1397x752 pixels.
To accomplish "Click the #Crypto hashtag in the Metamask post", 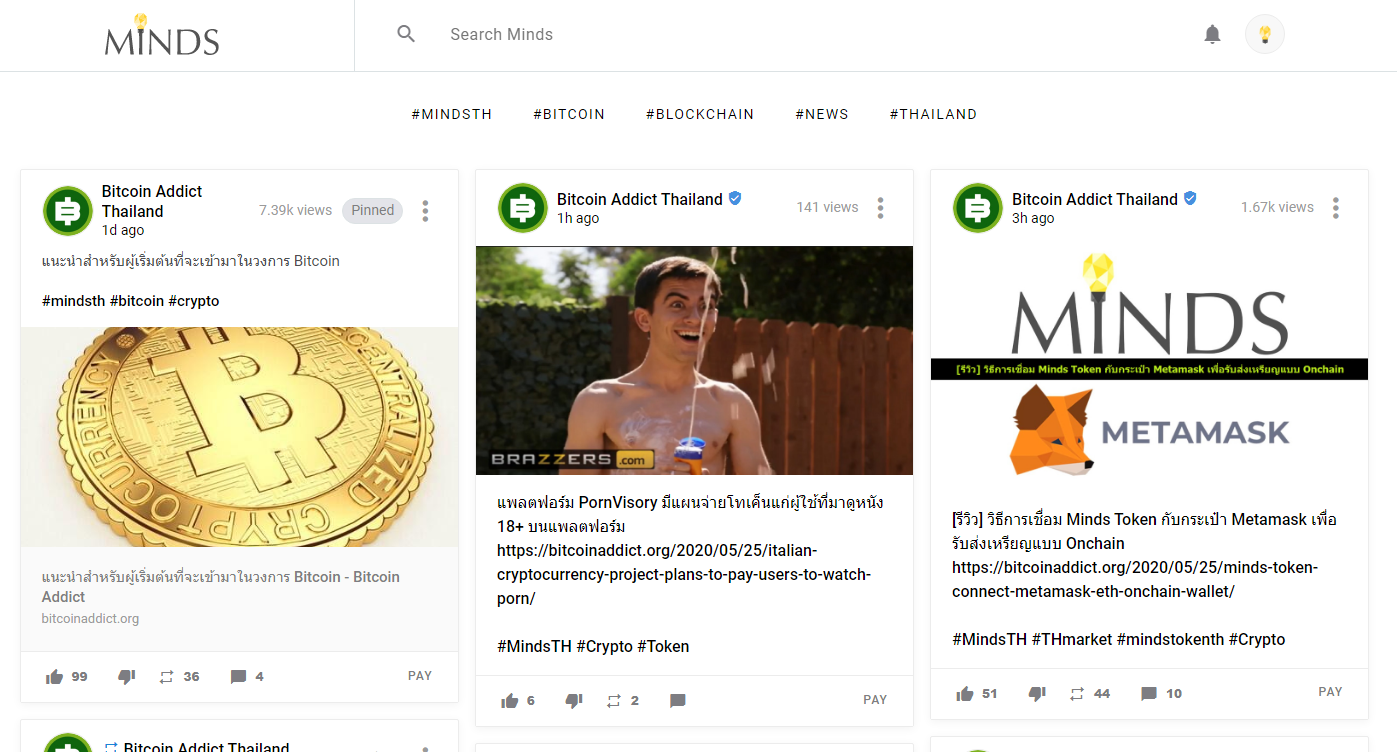I will pyautogui.click(x=1259, y=639).
